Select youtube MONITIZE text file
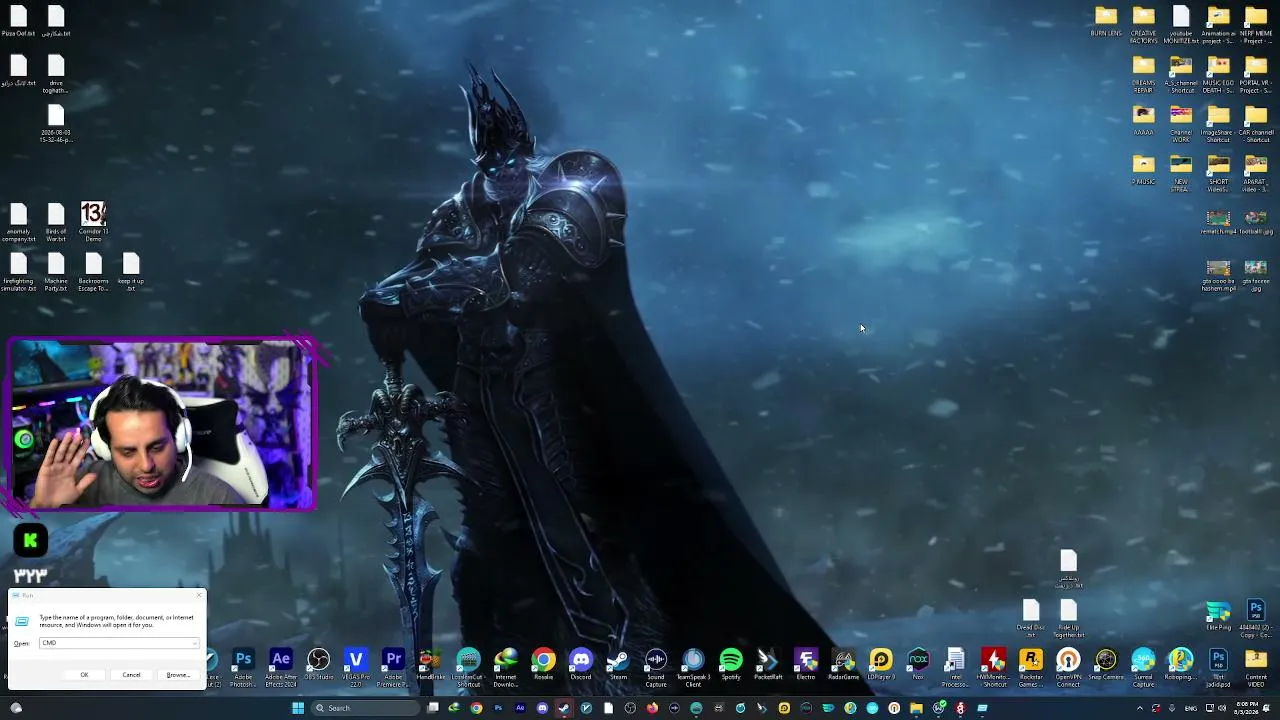 click(x=1181, y=25)
